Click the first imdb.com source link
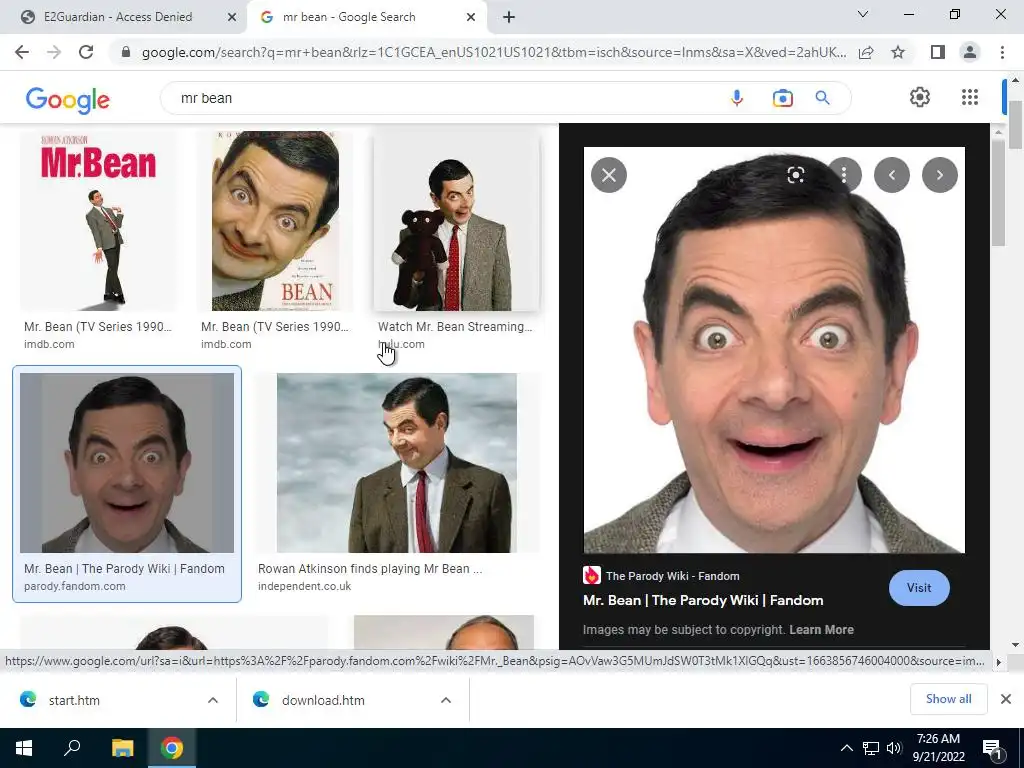 click(x=49, y=344)
